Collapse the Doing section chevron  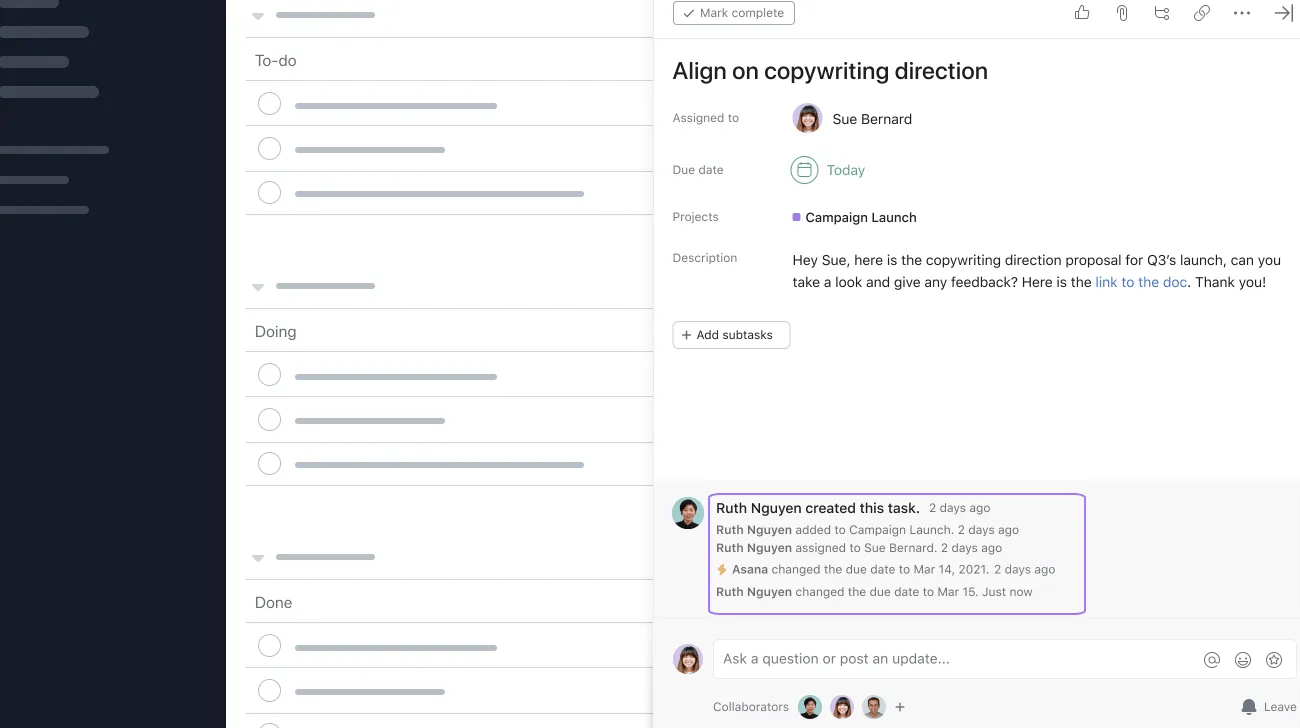coord(257,287)
